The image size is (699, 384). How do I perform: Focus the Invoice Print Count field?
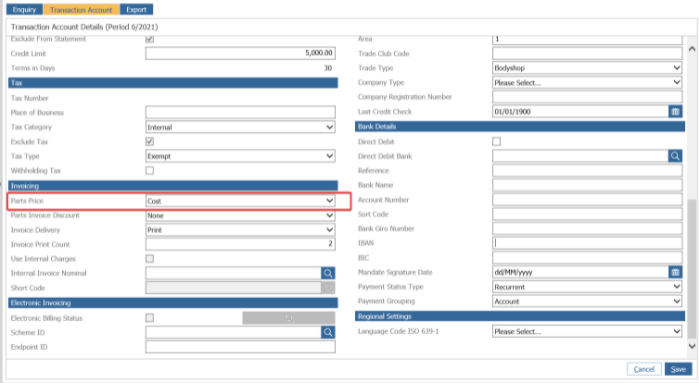[x=240, y=244]
